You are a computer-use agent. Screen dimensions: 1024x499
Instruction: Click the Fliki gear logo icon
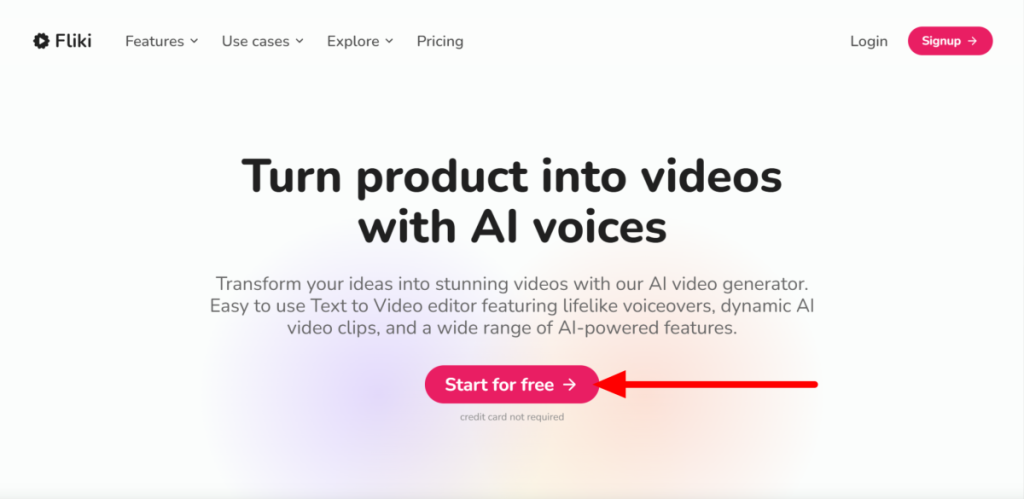tap(41, 41)
